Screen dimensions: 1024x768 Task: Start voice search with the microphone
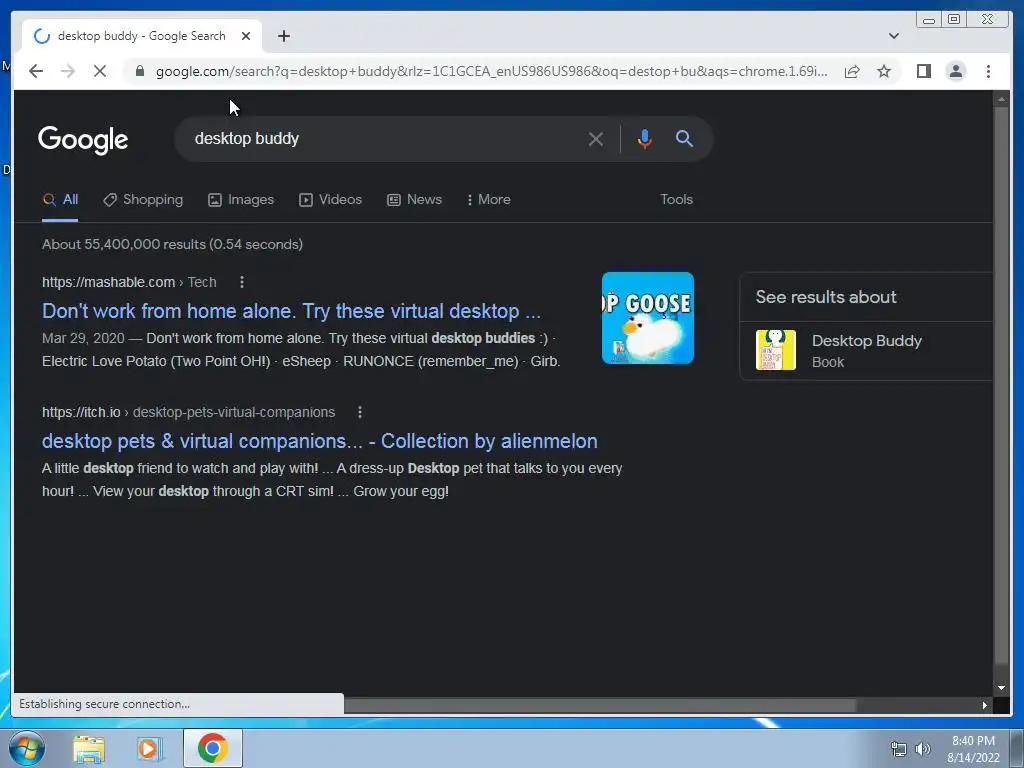pyautogui.click(x=645, y=138)
